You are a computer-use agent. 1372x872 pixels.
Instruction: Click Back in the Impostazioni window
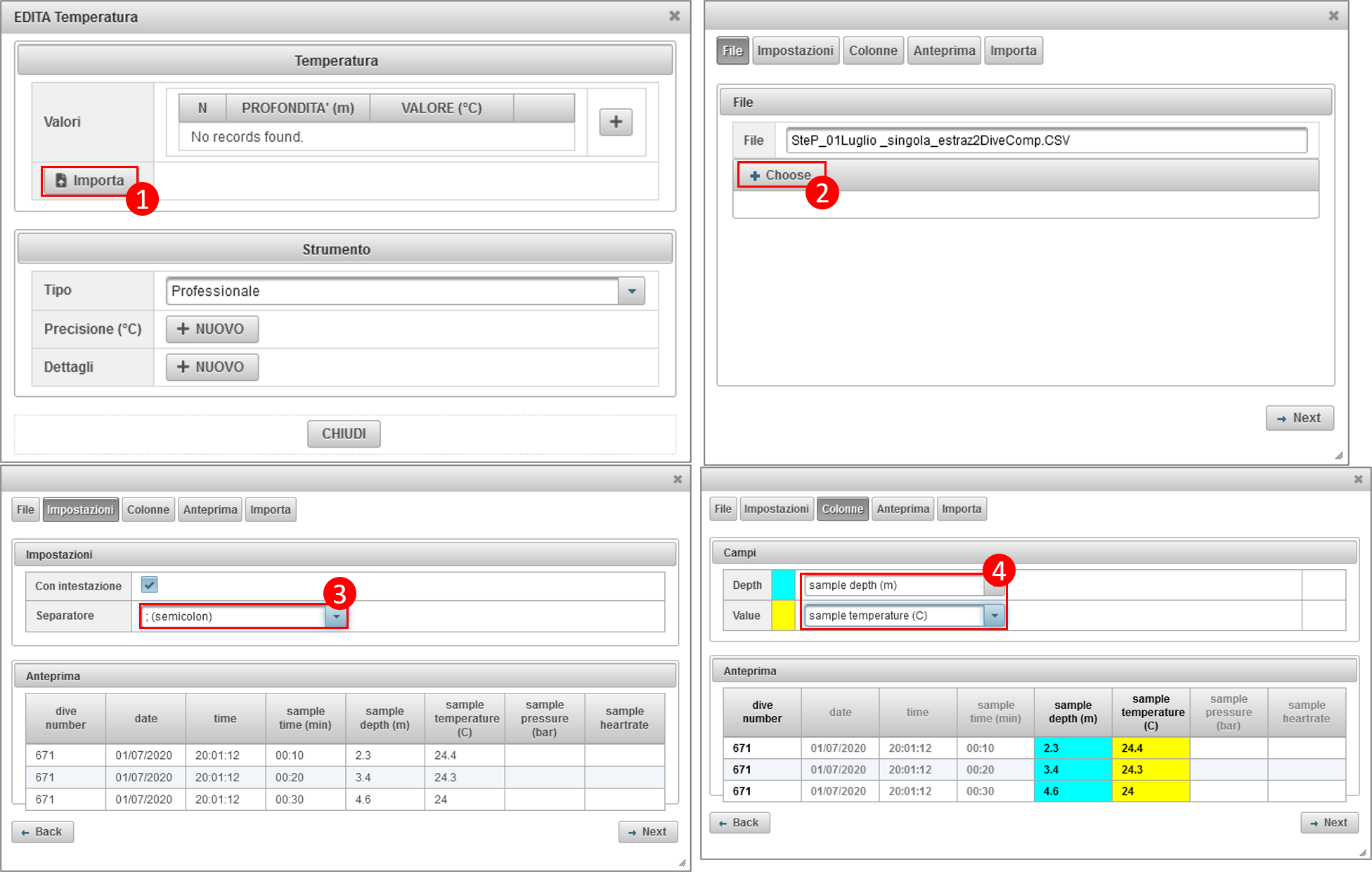coord(42,832)
